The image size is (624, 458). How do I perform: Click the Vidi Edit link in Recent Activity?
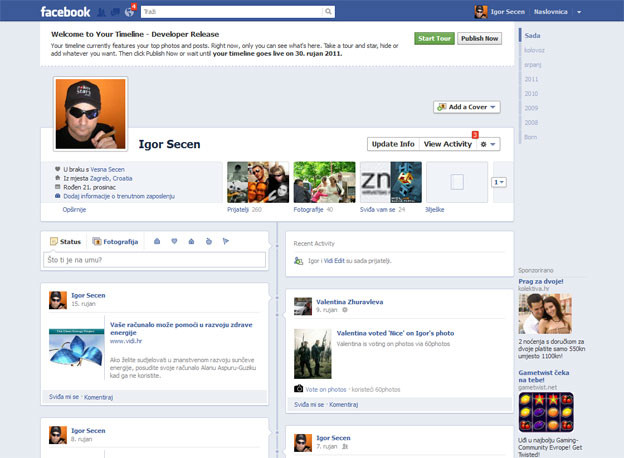tap(334, 261)
